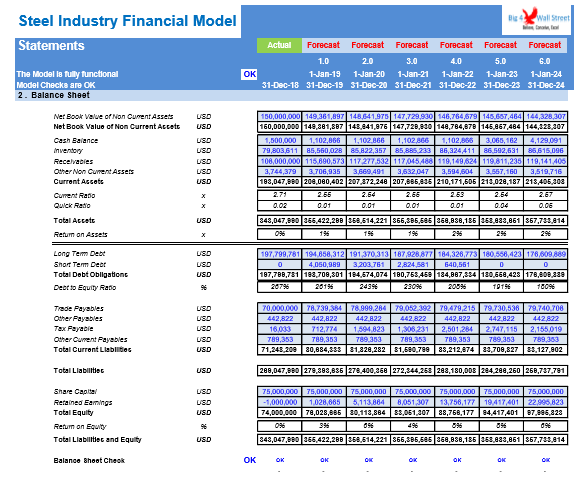
Task: Click Retained Earnings cell for 31-Dec-18
Action: [280, 402]
